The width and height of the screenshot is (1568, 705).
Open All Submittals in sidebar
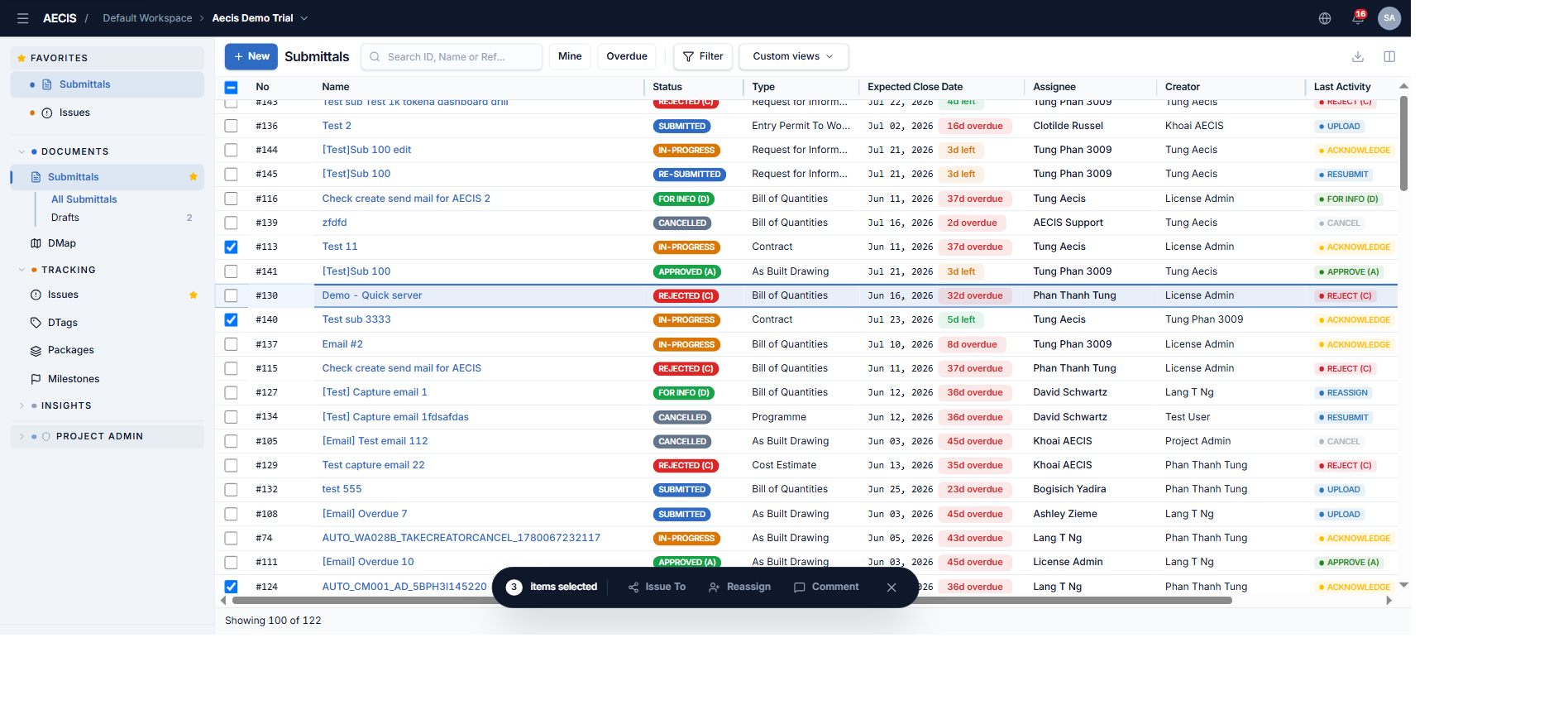tap(84, 199)
